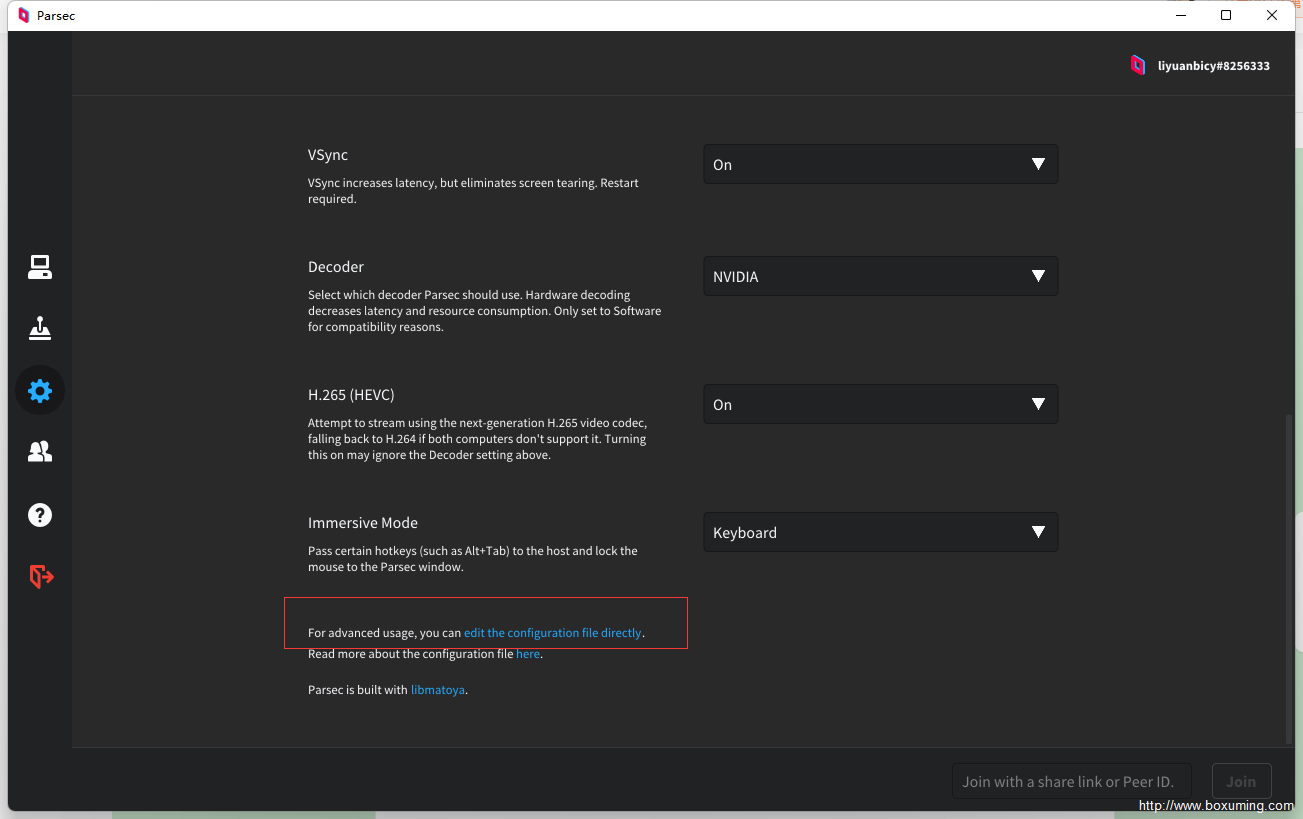1303x819 pixels.
Task: Open the Arcade joystick icon
Action: 40,328
